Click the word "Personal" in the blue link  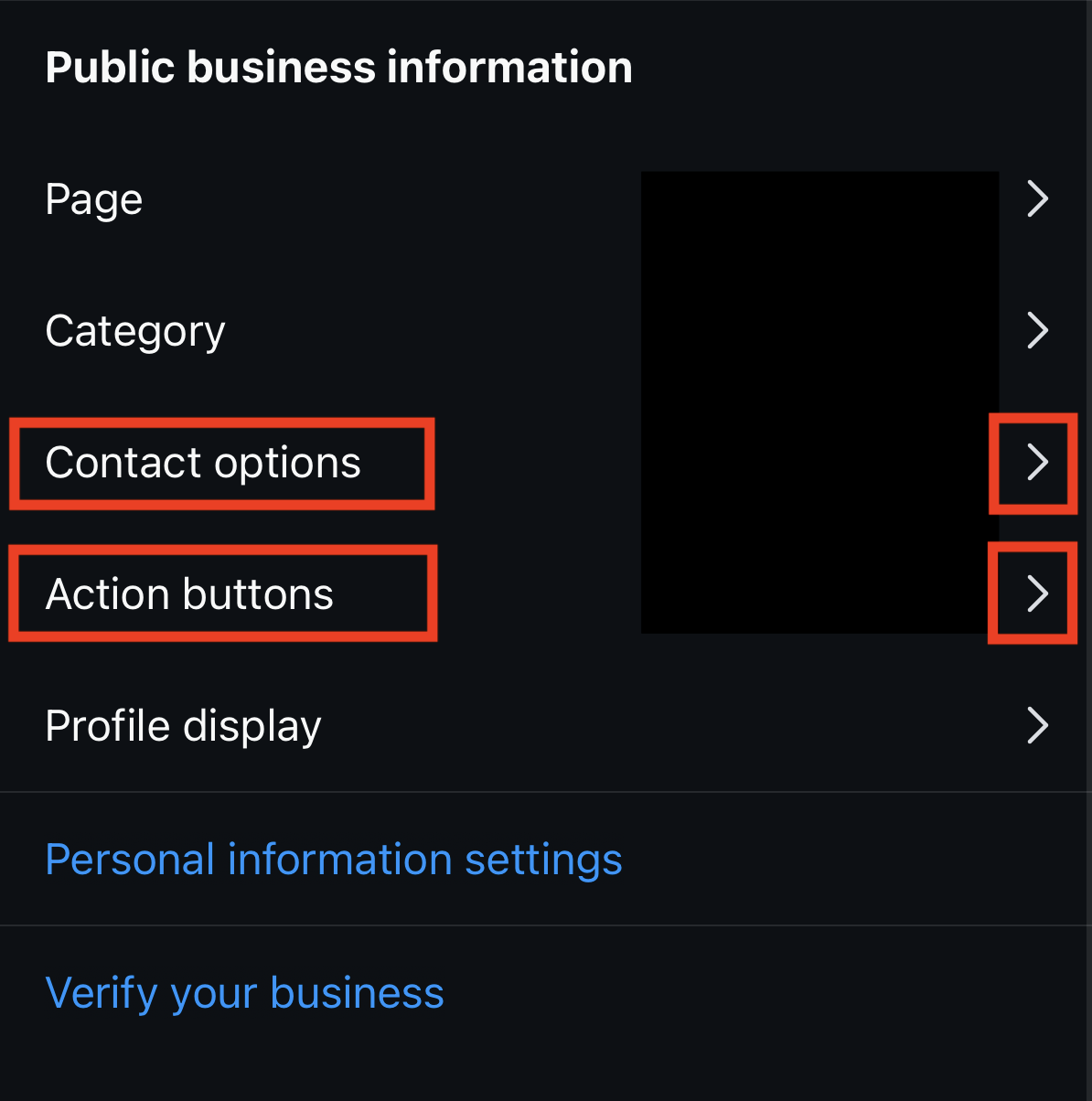[129, 860]
